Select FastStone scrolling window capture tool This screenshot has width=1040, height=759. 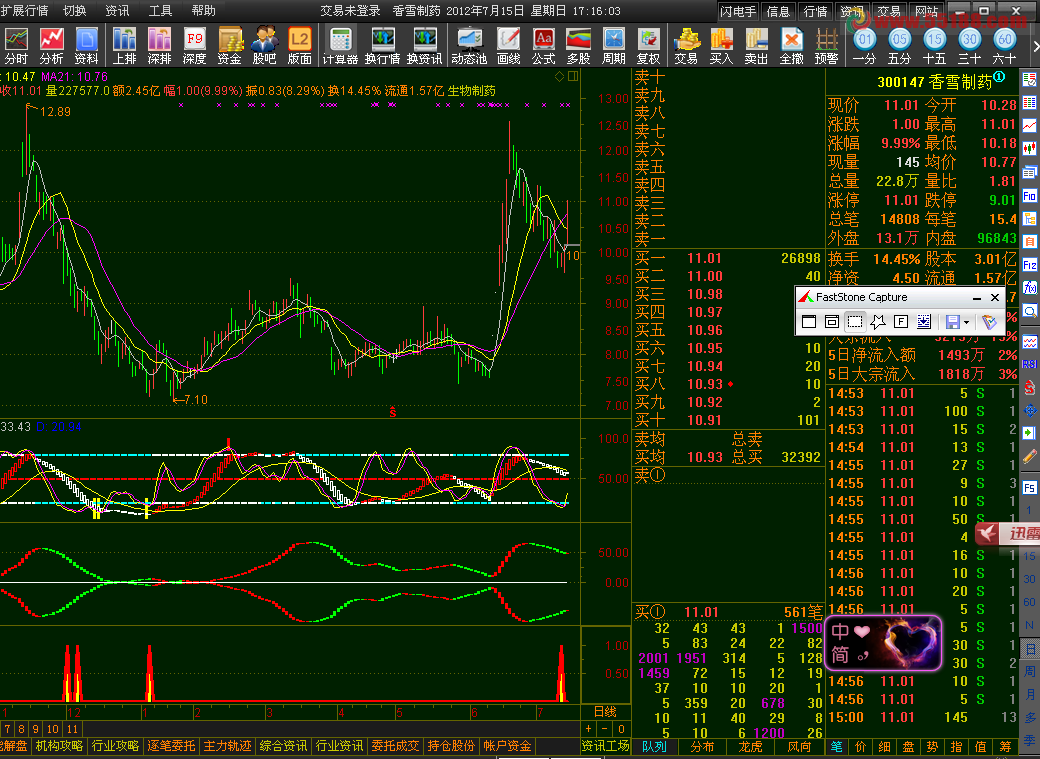pyautogui.click(x=924, y=322)
